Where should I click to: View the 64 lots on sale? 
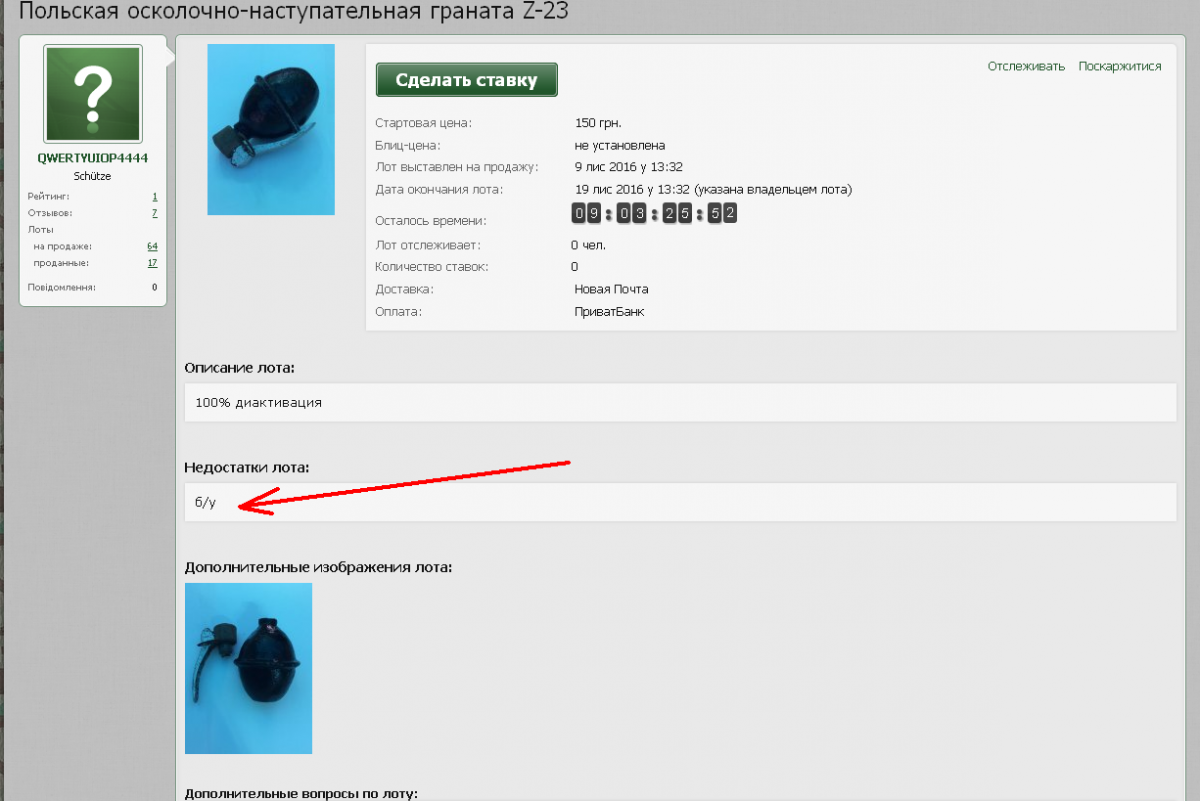(152, 246)
